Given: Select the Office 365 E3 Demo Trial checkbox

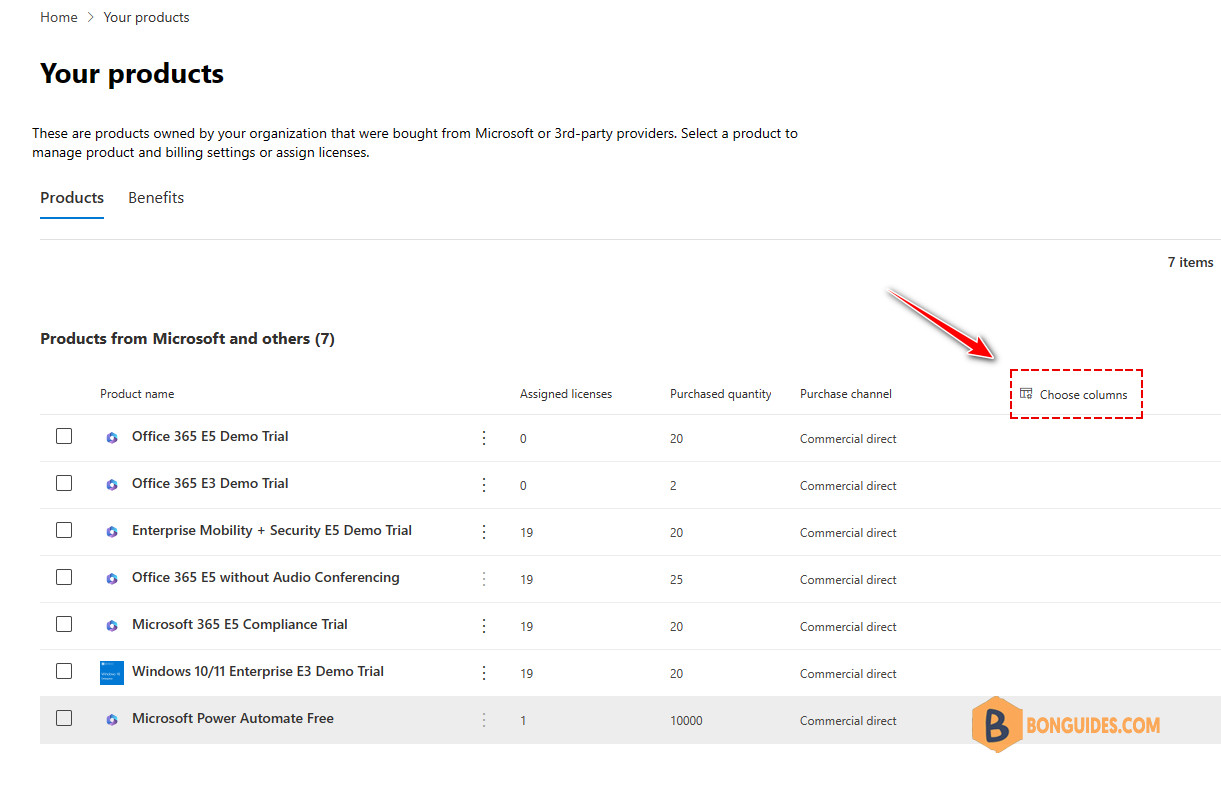Looking at the screenshot, I should [64, 483].
